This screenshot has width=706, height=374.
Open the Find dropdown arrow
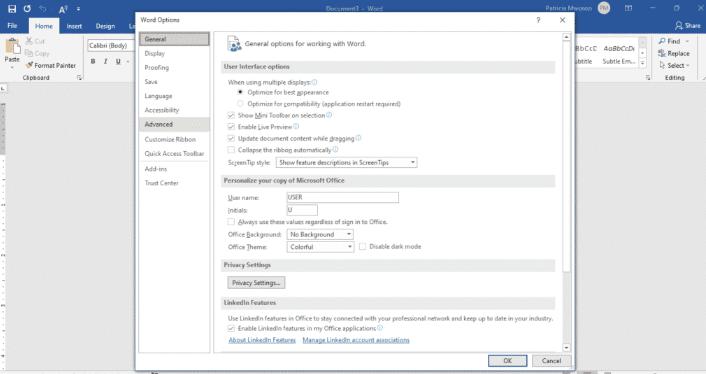click(x=687, y=41)
